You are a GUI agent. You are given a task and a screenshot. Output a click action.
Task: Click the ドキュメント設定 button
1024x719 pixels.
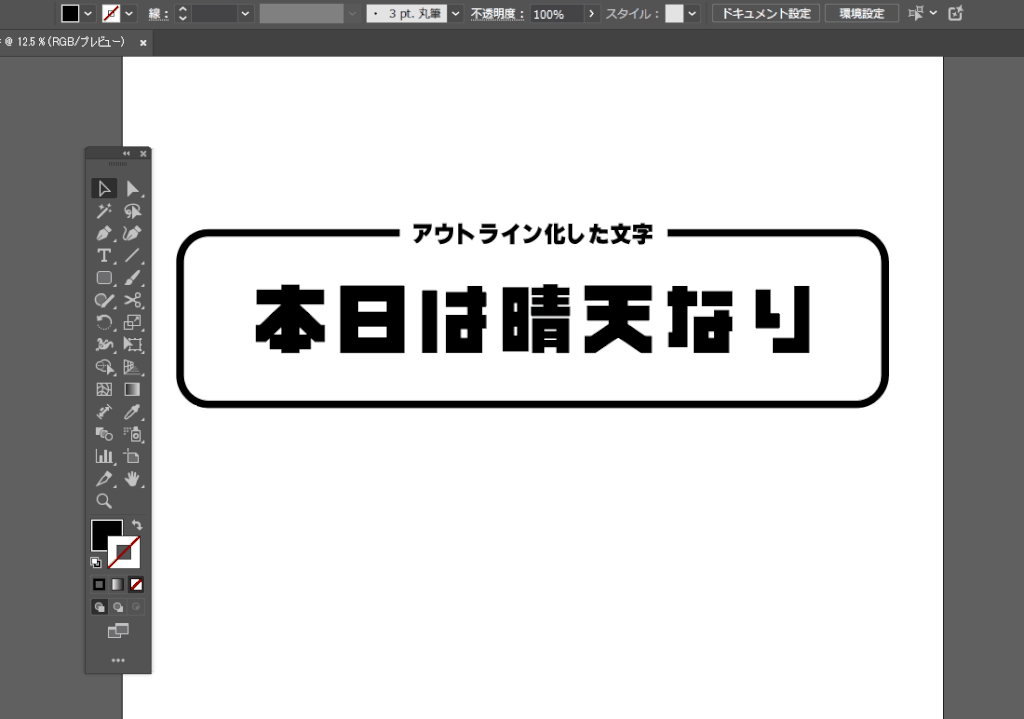tap(766, 13)
